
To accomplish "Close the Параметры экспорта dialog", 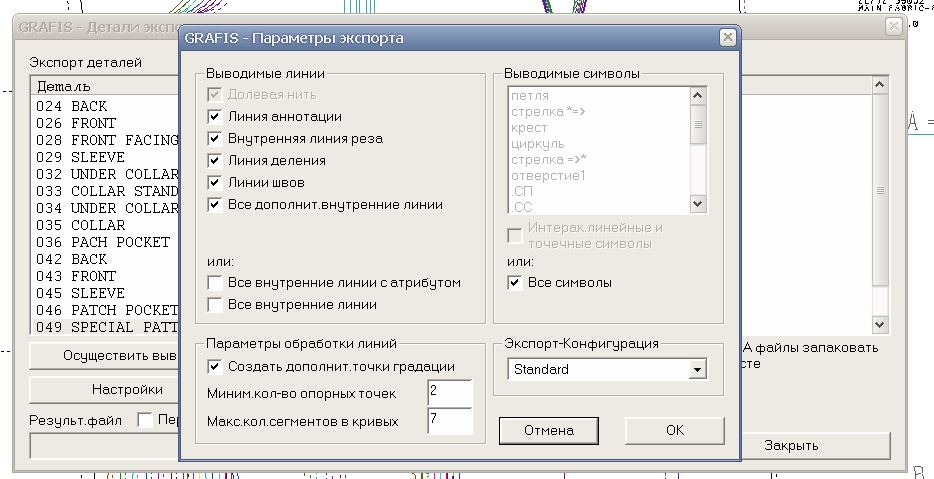I will [x=727, y=38].
